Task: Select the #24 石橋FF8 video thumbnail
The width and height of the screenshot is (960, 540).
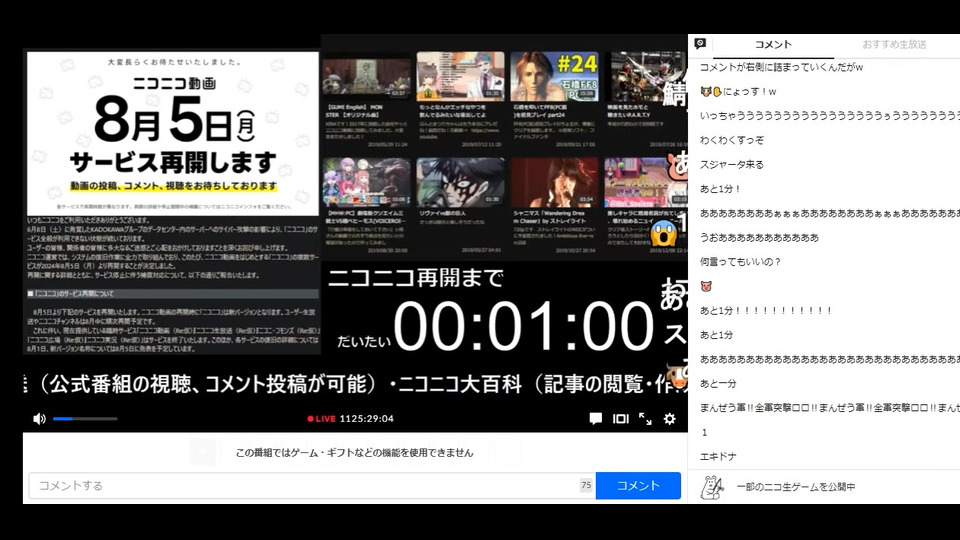Action: coord(554,76)
